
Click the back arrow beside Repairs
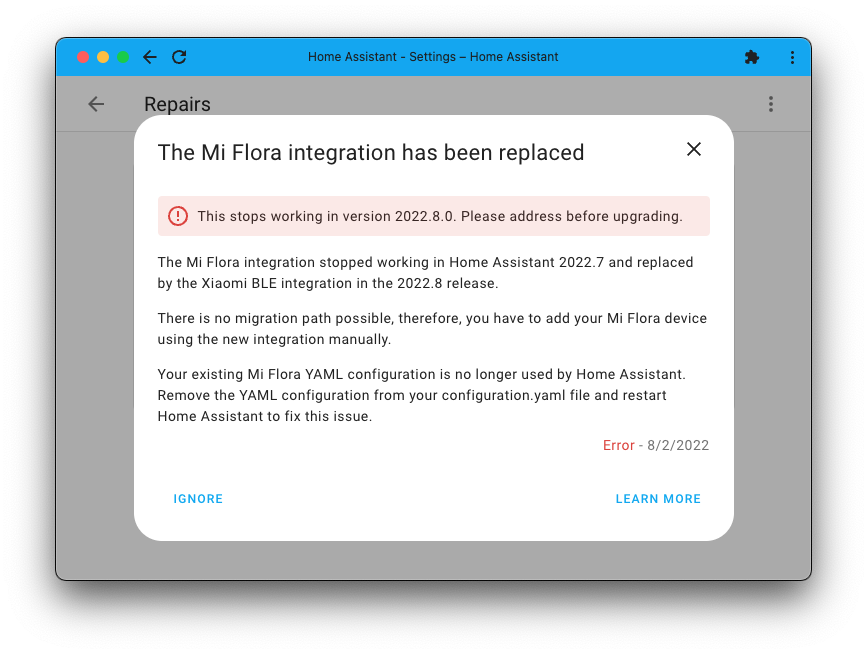coord(95,104)
